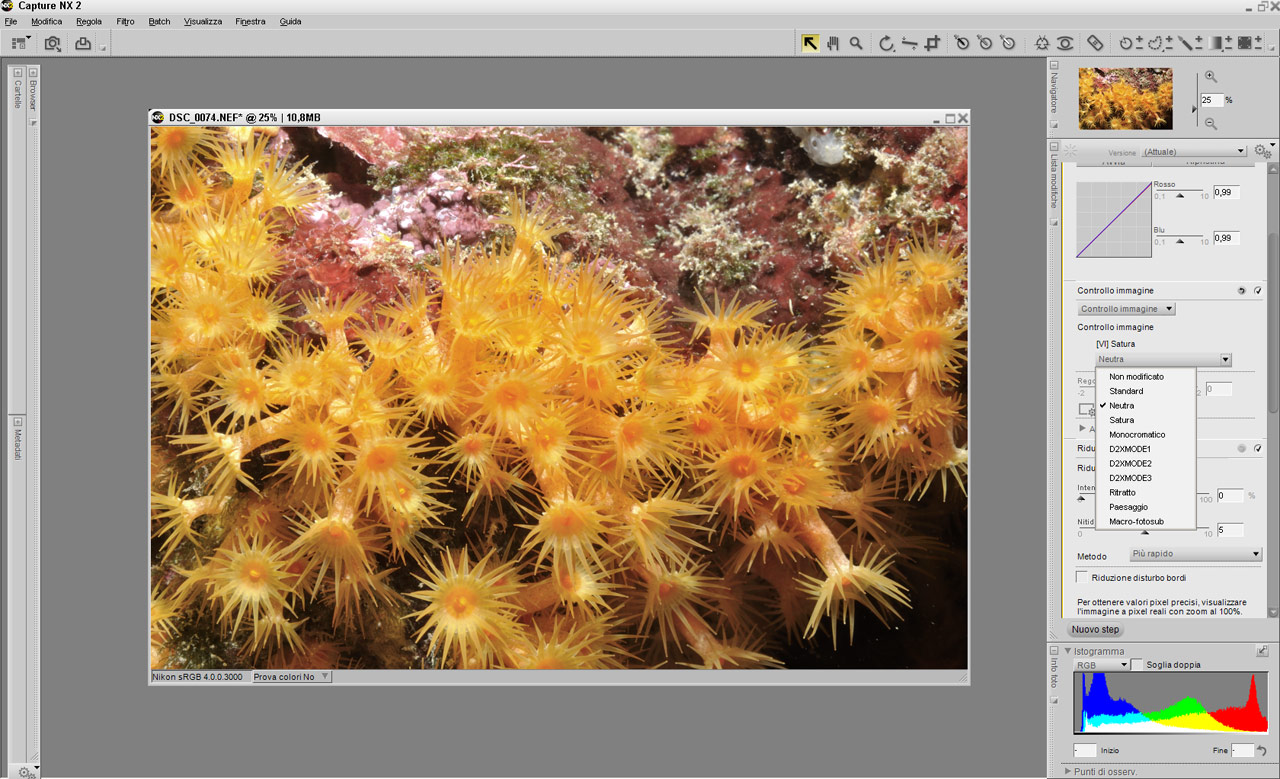Open the Controllo immagine dropdown button

point(1126,309)
